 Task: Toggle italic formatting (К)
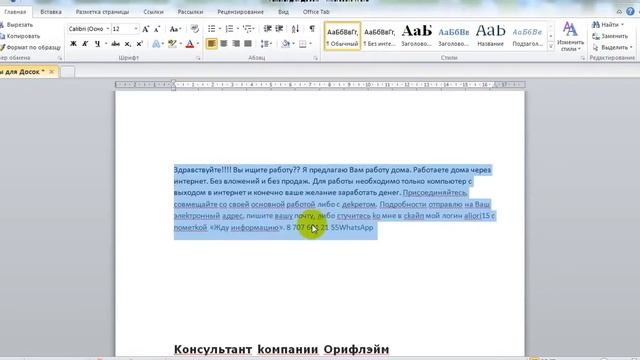tap(85, 44)
